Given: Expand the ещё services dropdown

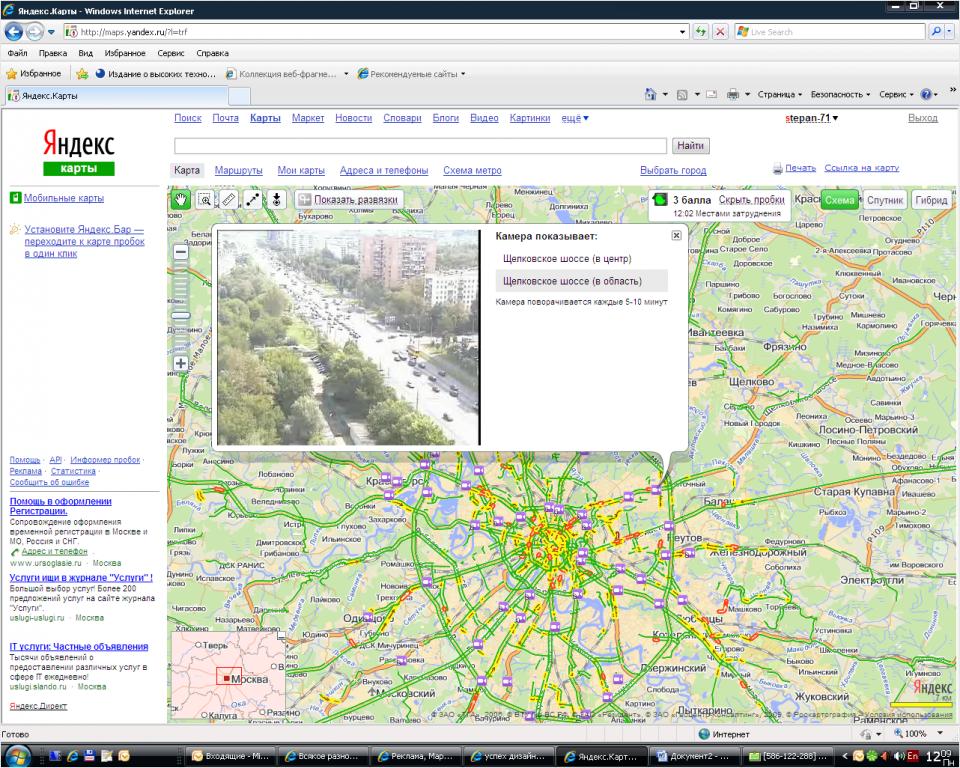Looking at the screenshot, I should pyautogui.click(x=574, y=118).
